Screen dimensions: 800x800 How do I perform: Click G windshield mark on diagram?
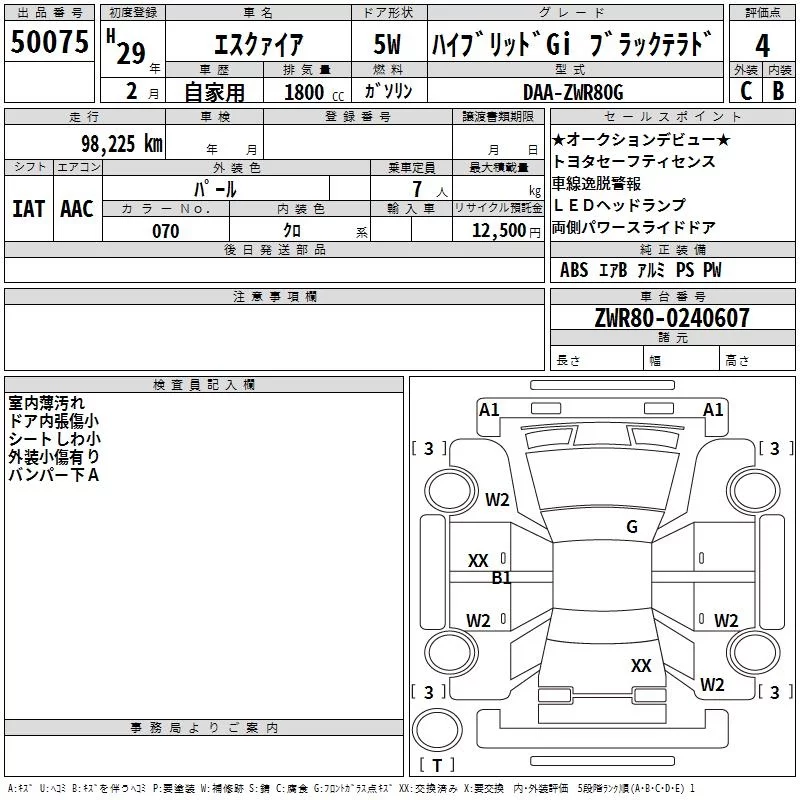pos(632,526)
